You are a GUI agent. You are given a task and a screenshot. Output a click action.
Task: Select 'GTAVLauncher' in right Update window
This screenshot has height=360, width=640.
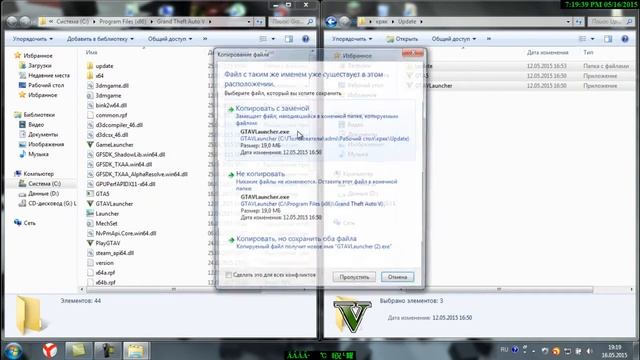coord(433,86)
